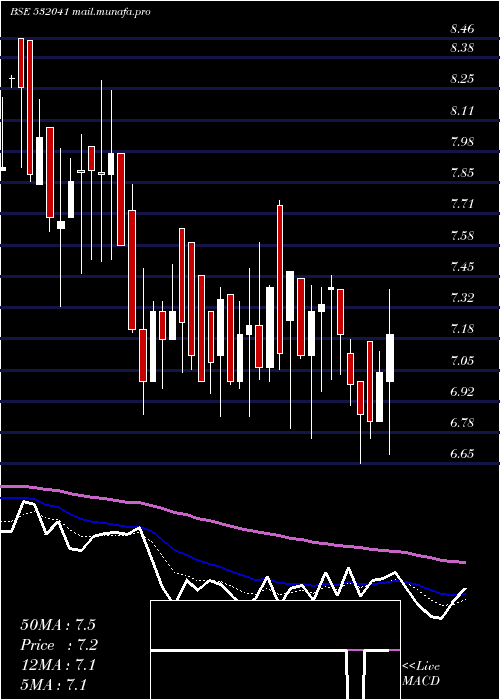Click the 5MA : 7.1 legend value
Screen dimensions: 500x700
click(53, 684)
